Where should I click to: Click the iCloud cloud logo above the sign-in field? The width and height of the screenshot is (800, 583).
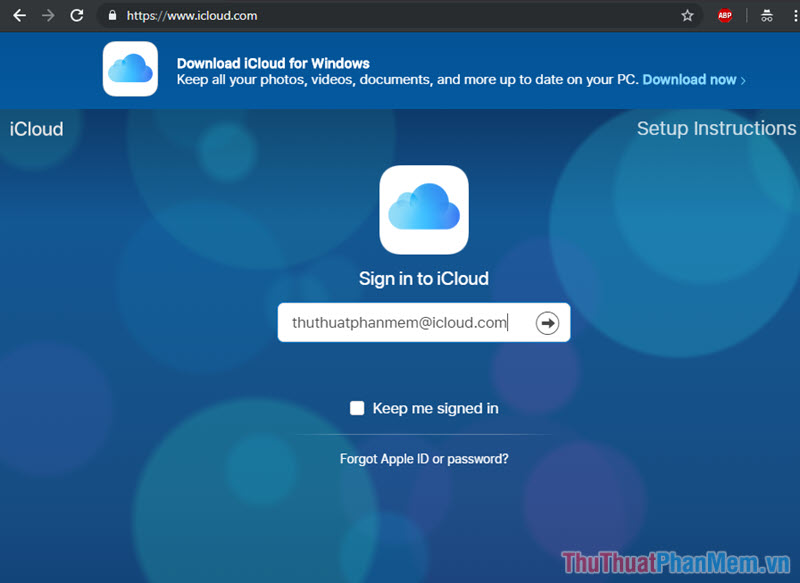click(x=424, y=209)
